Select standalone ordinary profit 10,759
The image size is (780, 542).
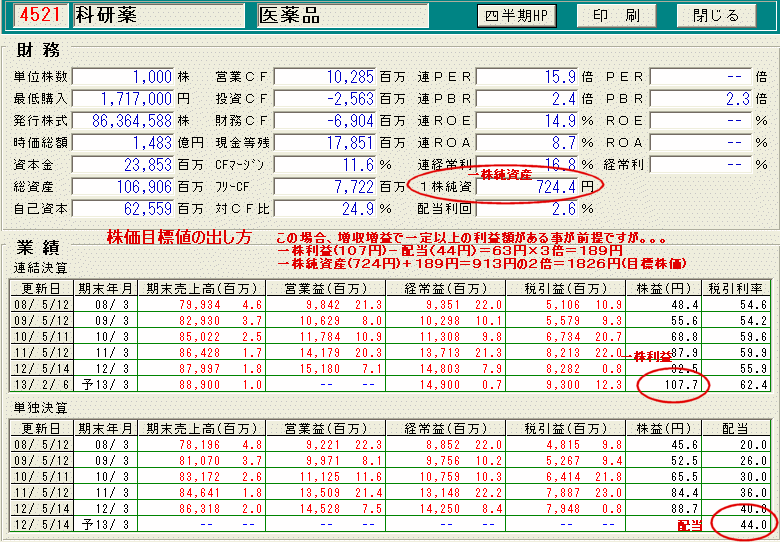pyautogui.click(x=446, y=477)
